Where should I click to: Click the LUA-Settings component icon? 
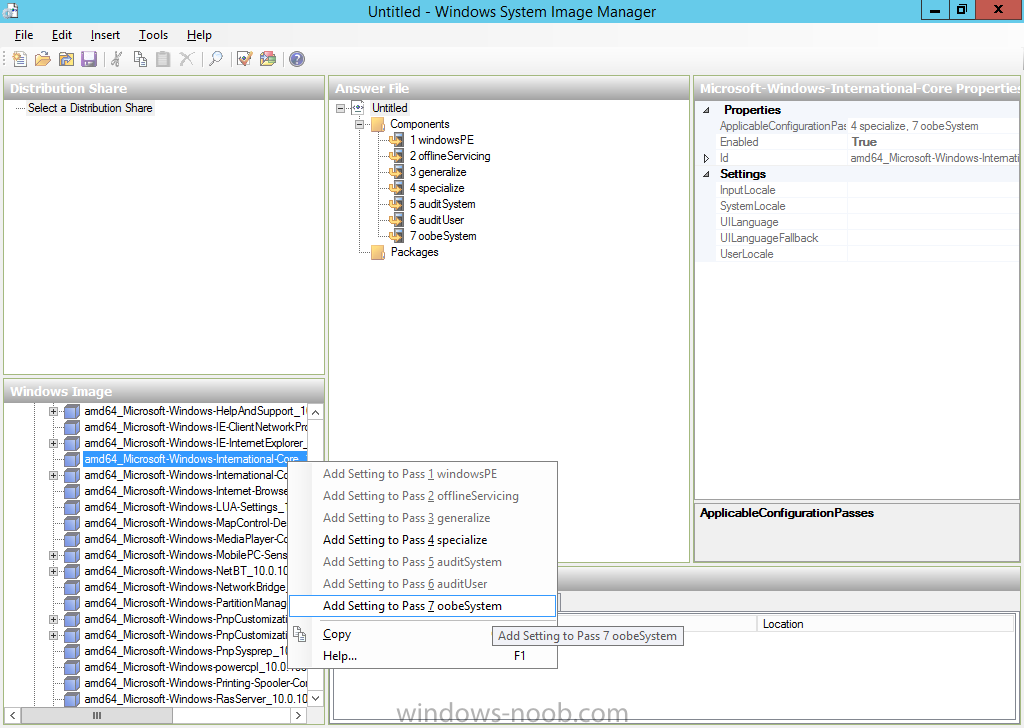(72, 507)
